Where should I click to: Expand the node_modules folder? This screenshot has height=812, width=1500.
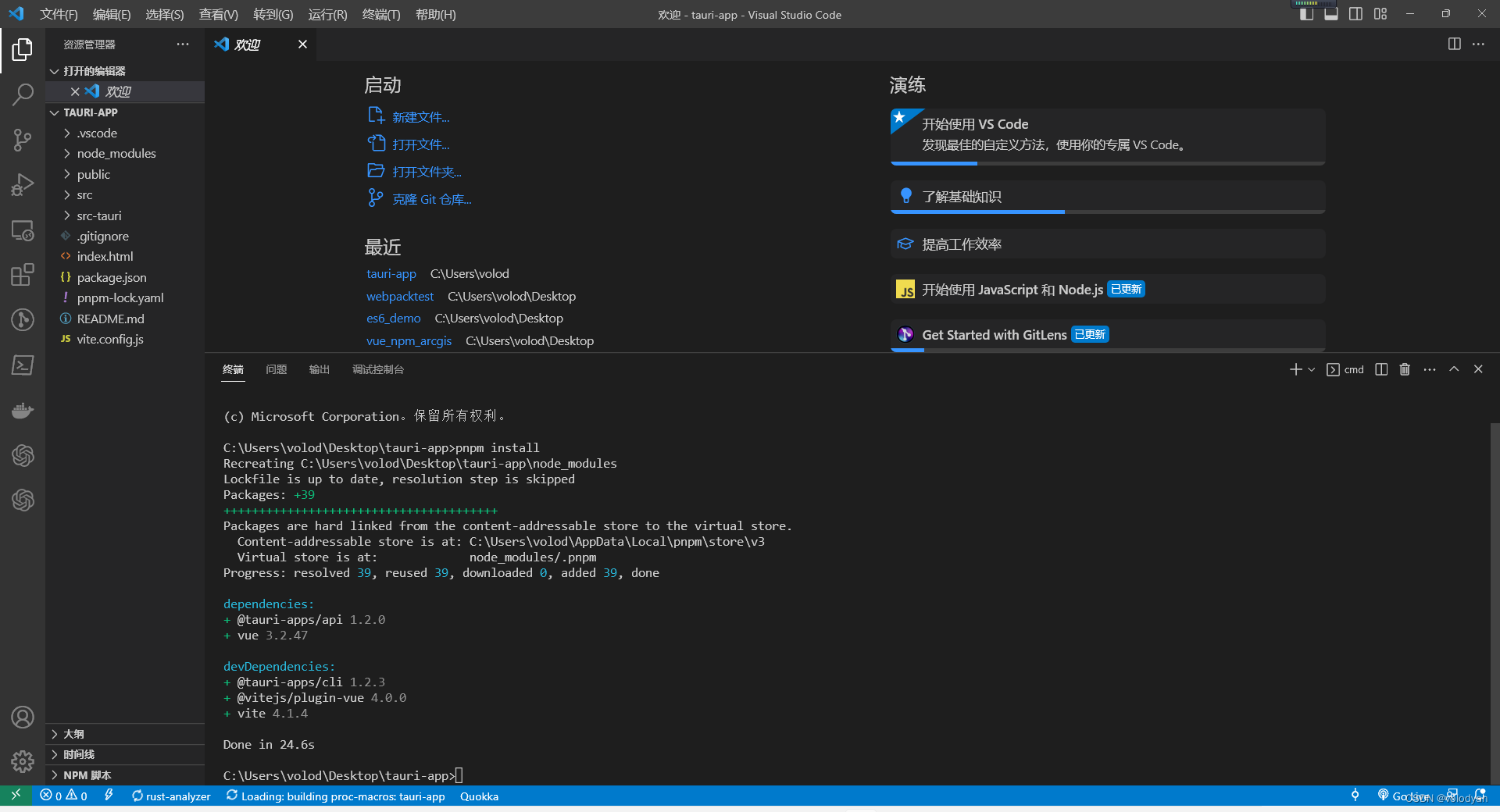coord(125,154)
